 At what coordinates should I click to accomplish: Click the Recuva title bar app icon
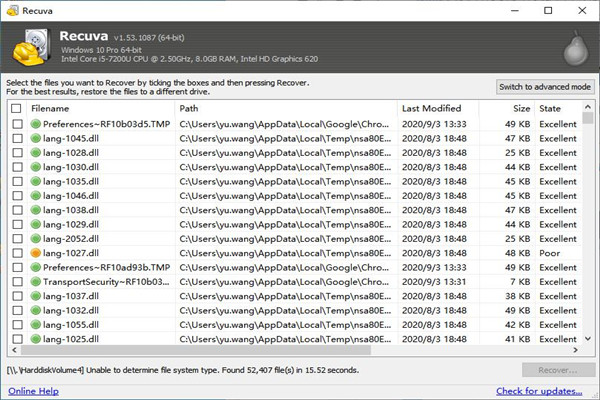click(13, 10)
